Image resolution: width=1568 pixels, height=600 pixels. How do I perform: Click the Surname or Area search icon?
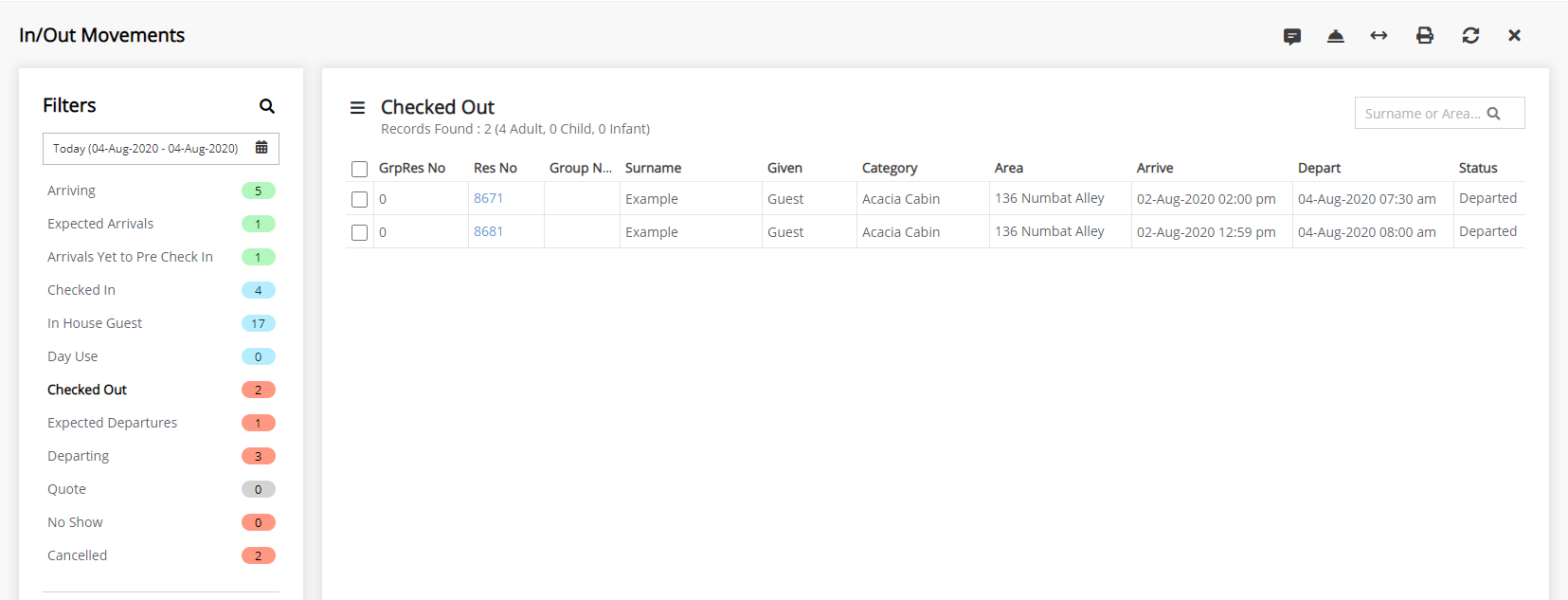[x=1494, y=114]
